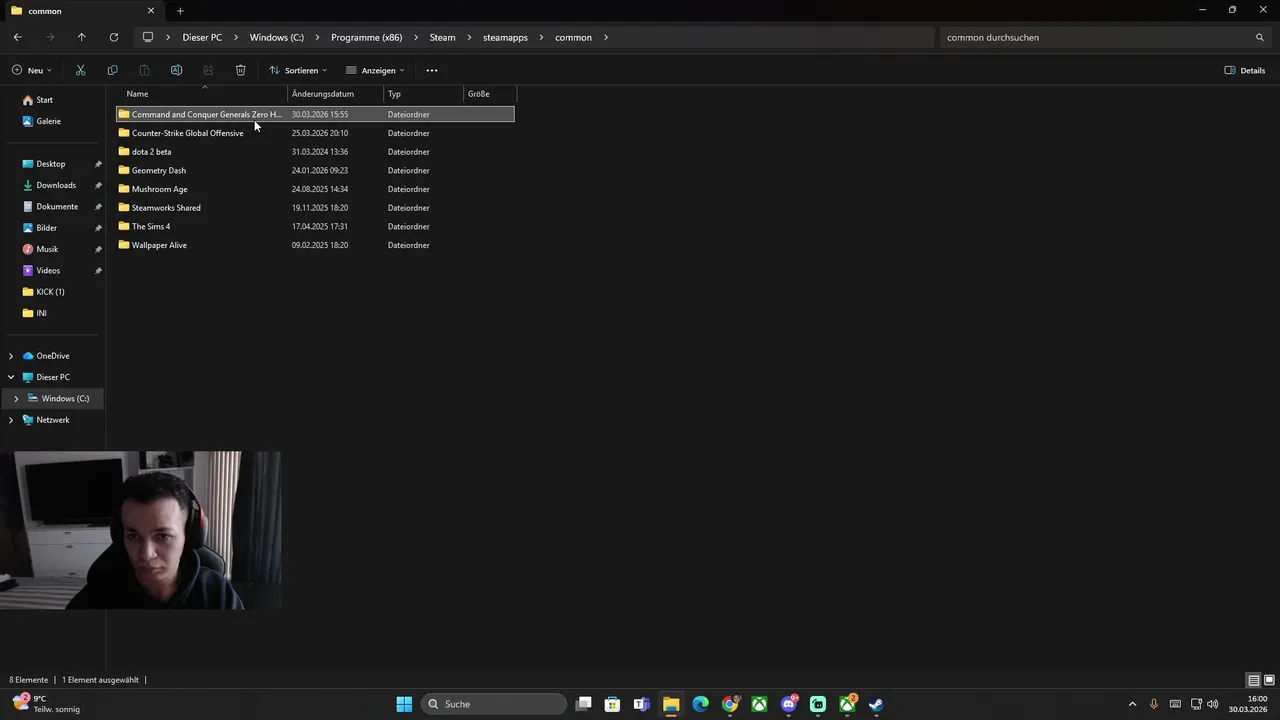Open Microsoft Edge from taskbar

click(700, 704)
